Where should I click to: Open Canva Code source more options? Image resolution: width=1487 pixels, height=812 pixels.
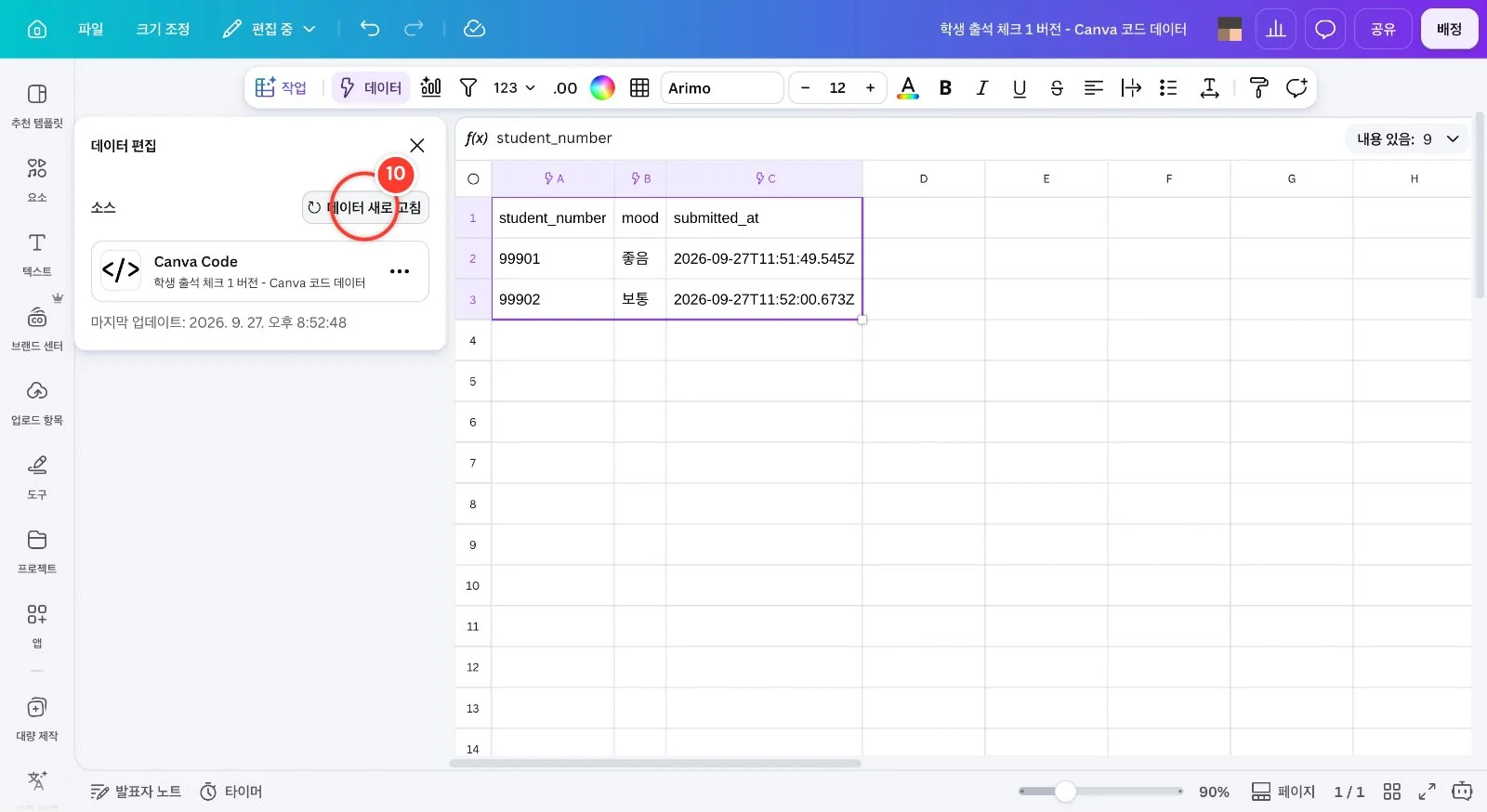pos(400,271)
